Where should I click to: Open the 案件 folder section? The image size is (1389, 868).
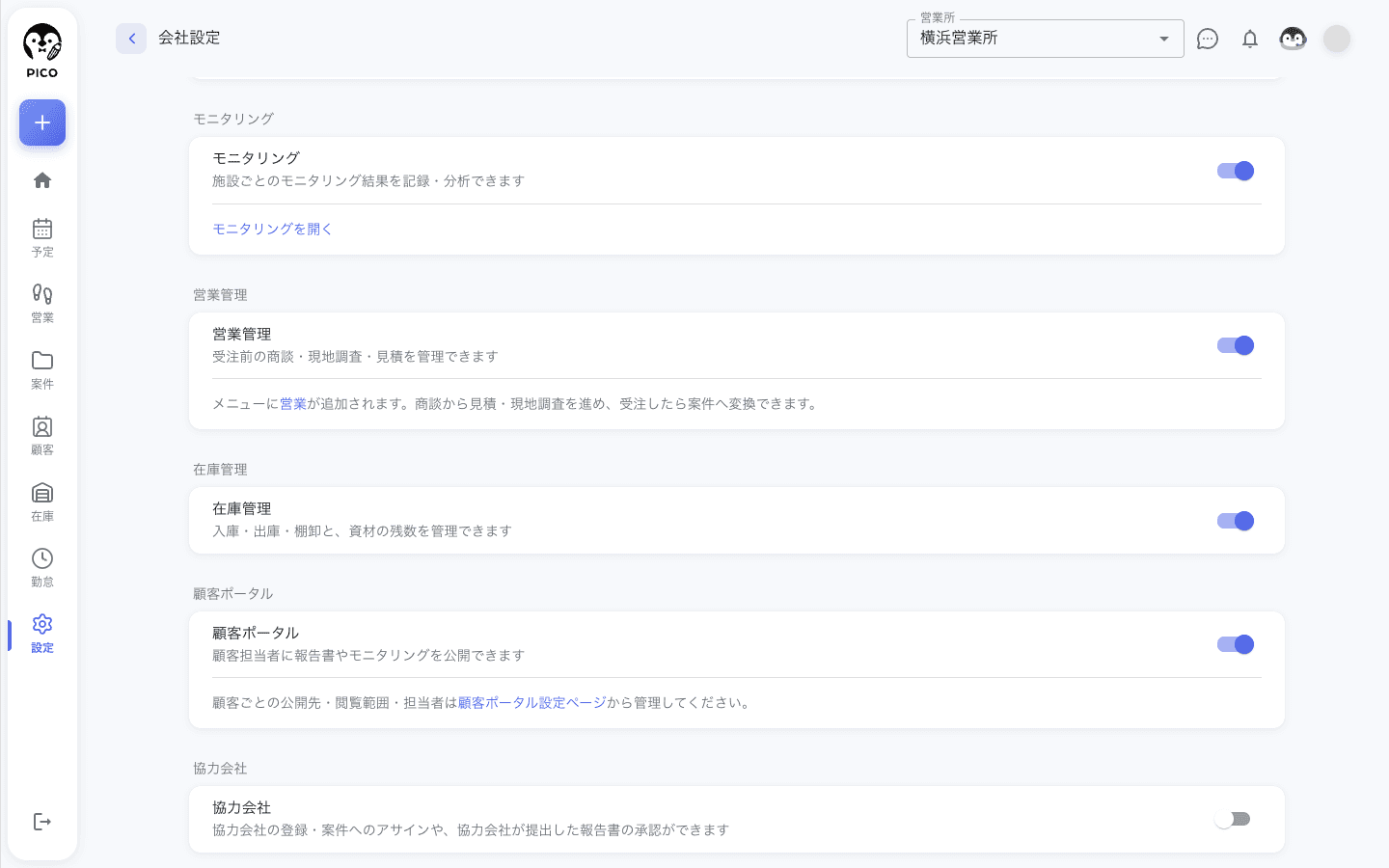click(x=42, y=369)
